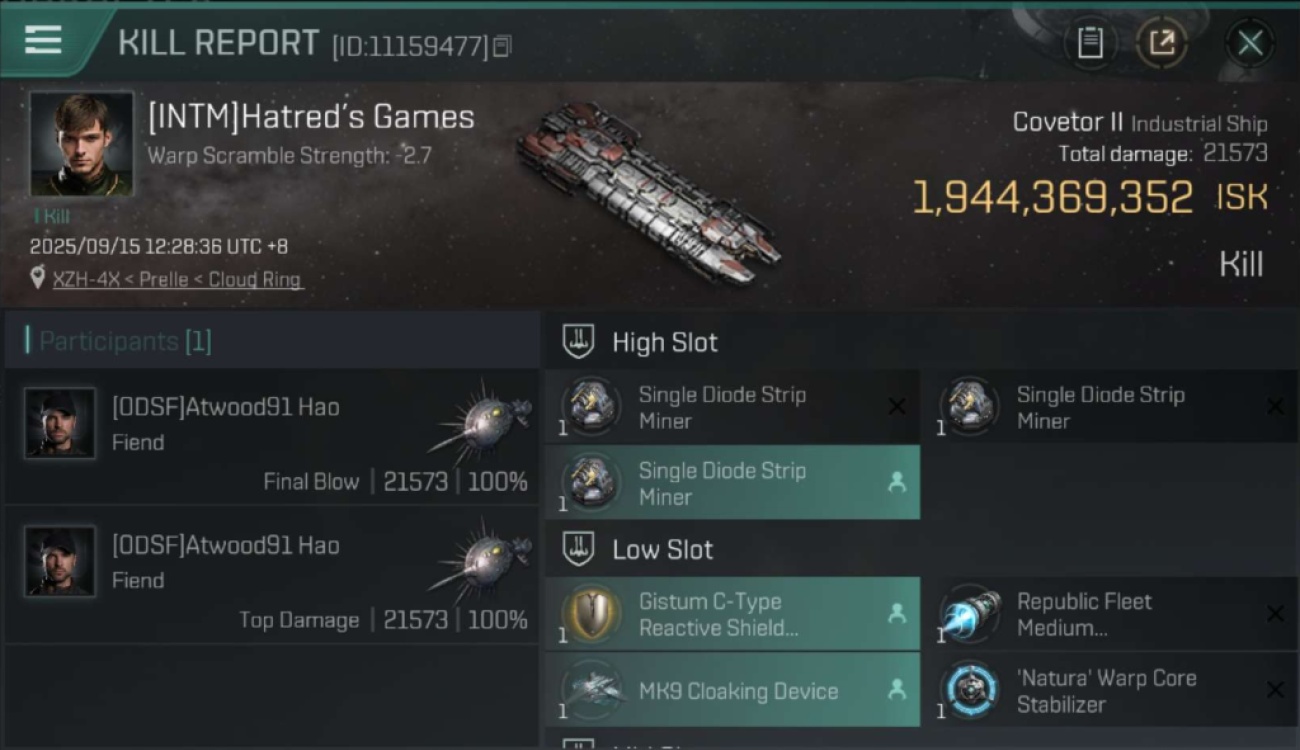Open the XZH-4X location link
1300x750 pixels.
(176, 280)
